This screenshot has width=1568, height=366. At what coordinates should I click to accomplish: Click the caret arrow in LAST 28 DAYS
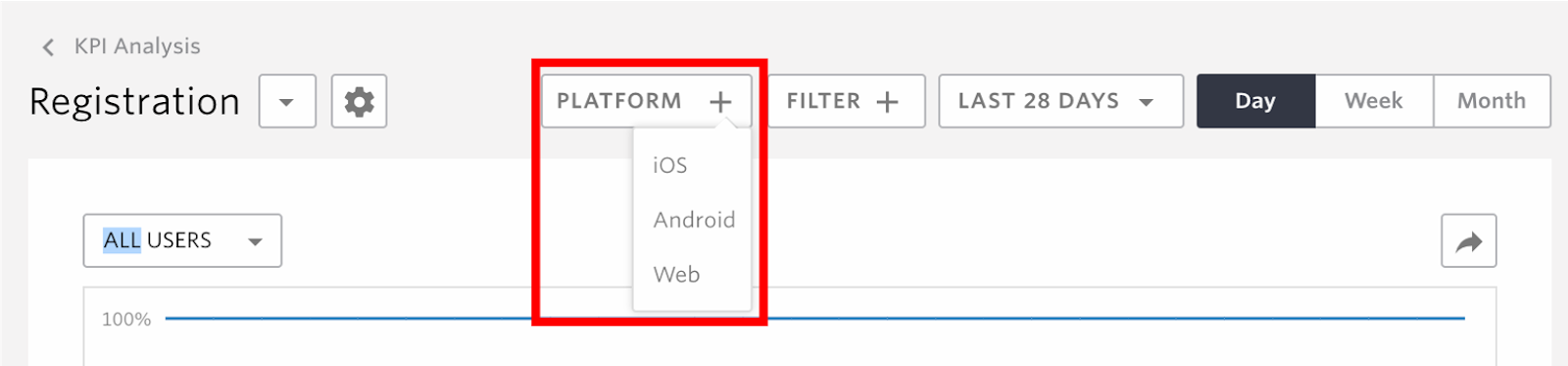[1146, 102]
